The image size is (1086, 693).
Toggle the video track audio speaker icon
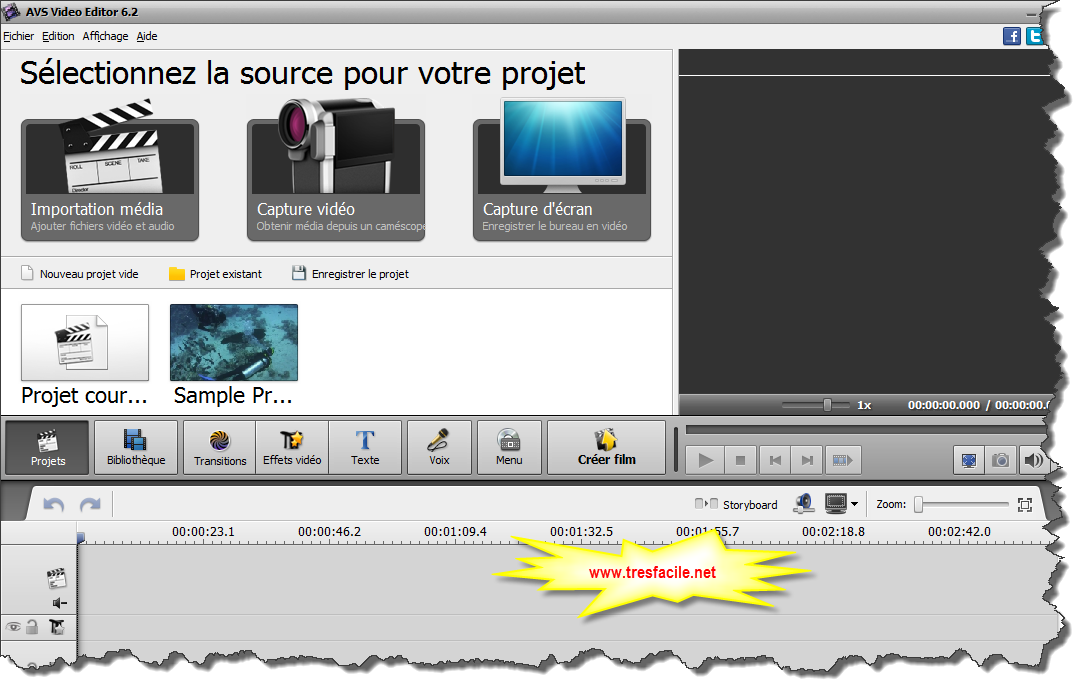point(60,603)
